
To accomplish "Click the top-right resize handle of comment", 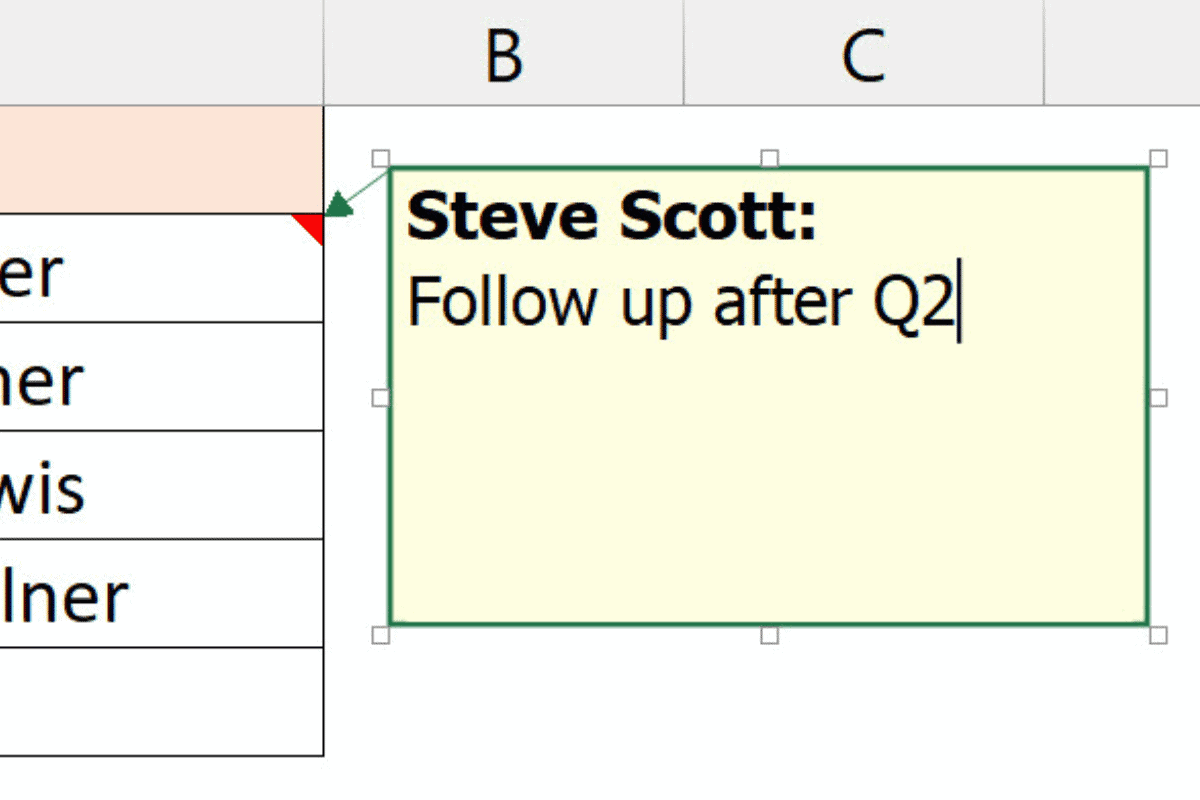I will (1158, 158).
